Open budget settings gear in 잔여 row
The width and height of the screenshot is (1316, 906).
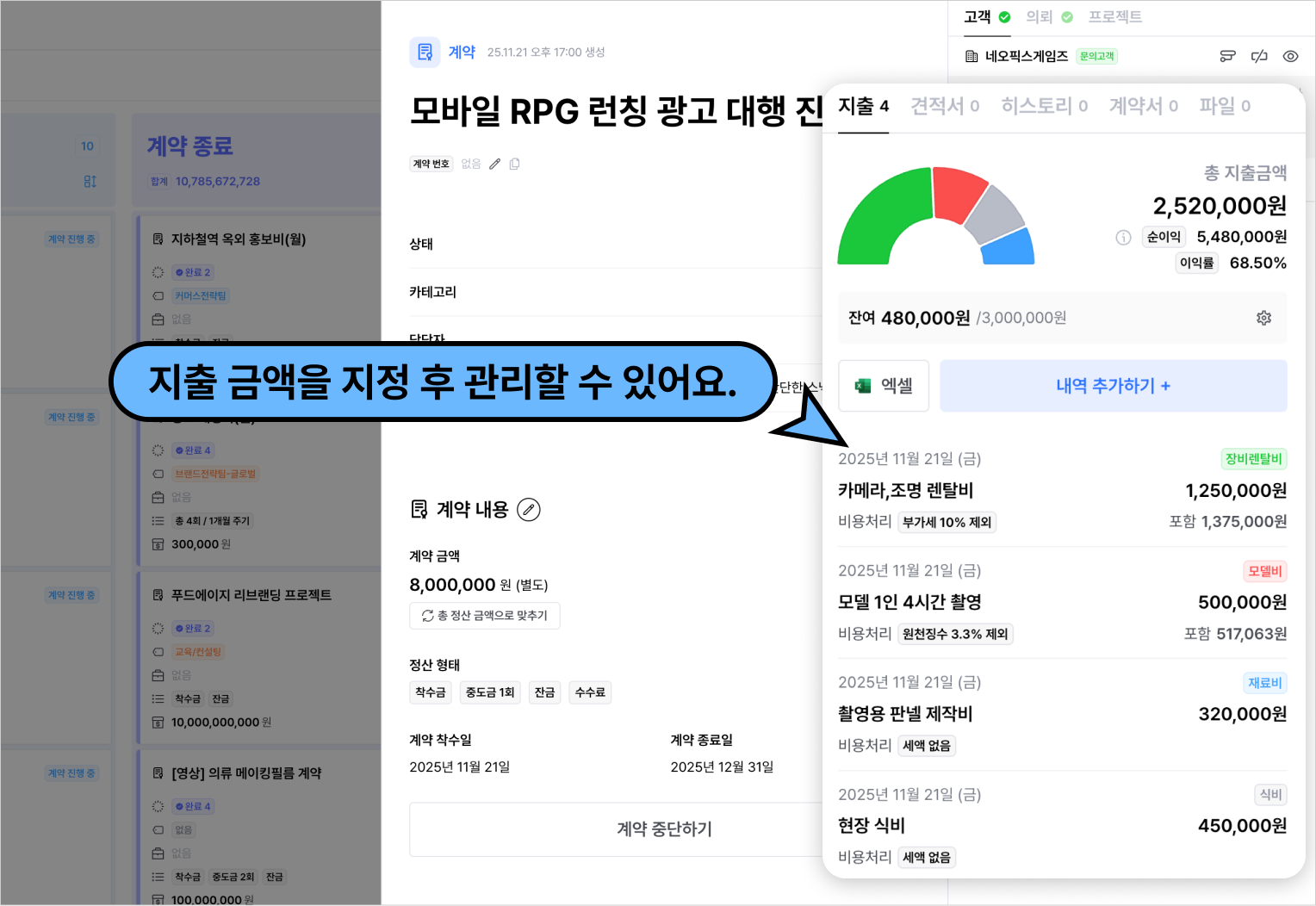tap(1263, 318)
